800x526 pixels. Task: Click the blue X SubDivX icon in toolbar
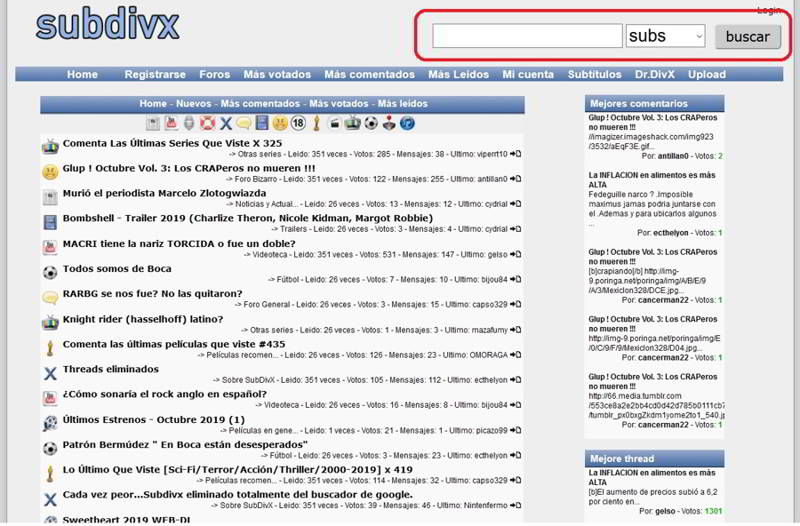click(x=225, y=124)
